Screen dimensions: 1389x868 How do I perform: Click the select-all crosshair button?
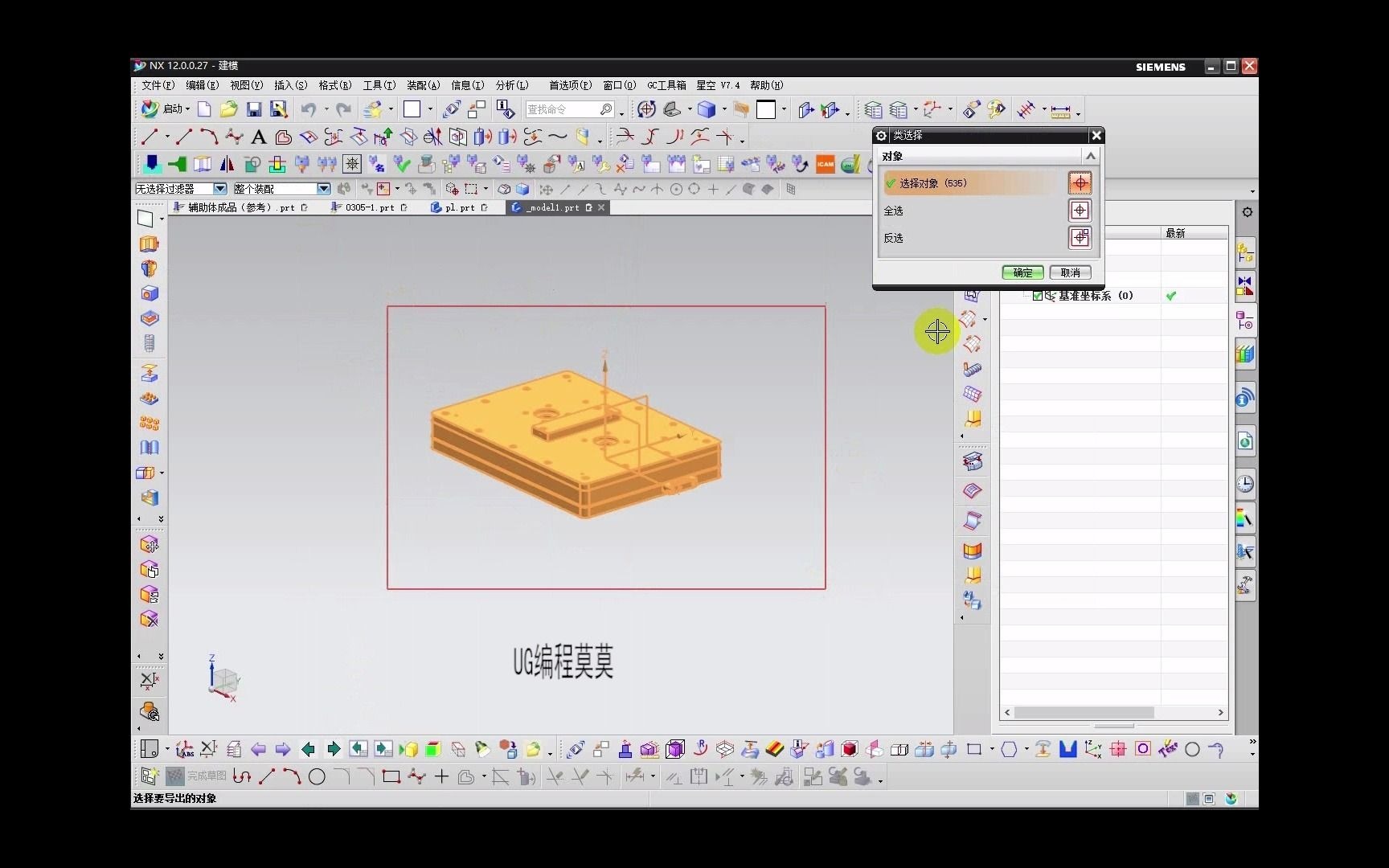(x=1080, y=211)
